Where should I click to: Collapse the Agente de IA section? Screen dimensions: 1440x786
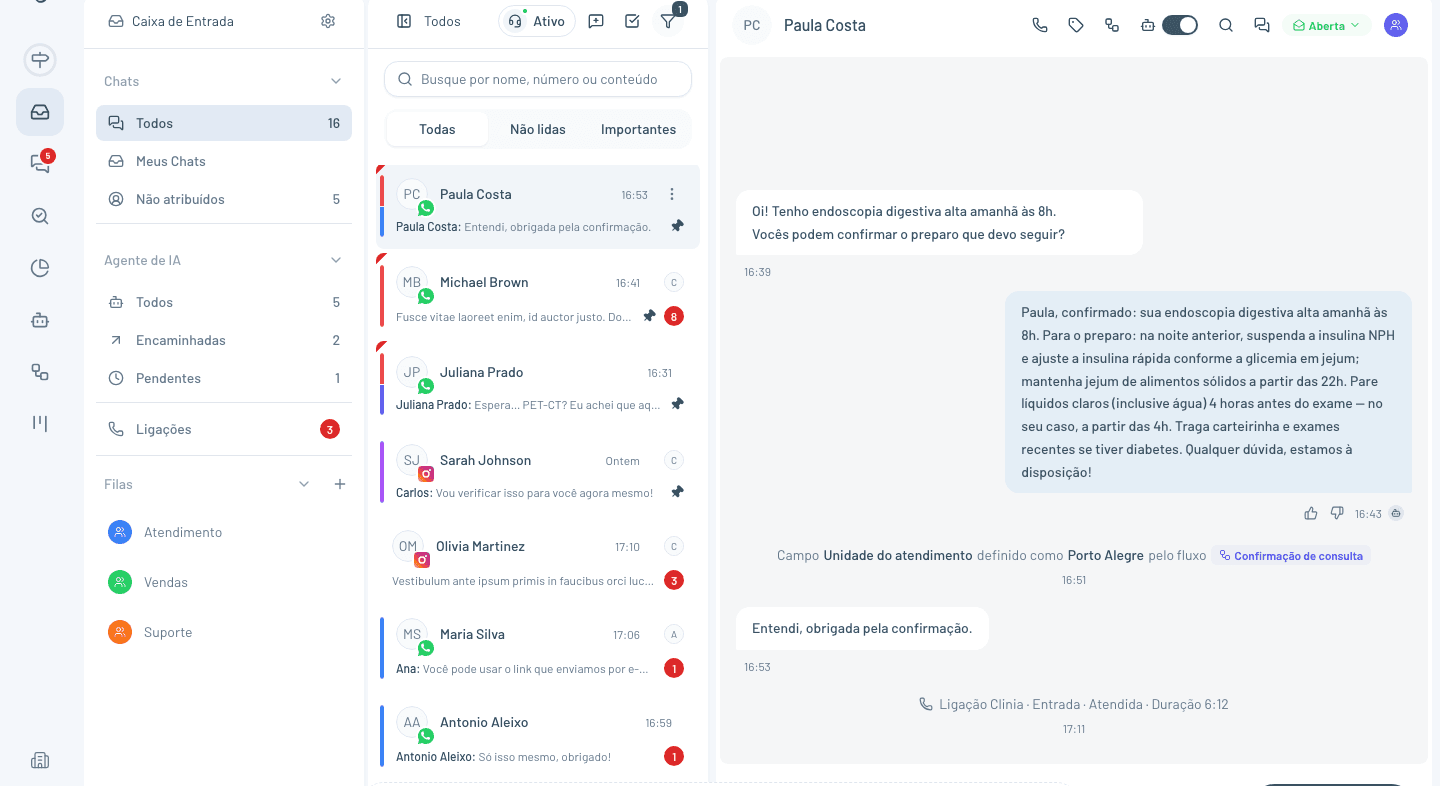(336, 260)
